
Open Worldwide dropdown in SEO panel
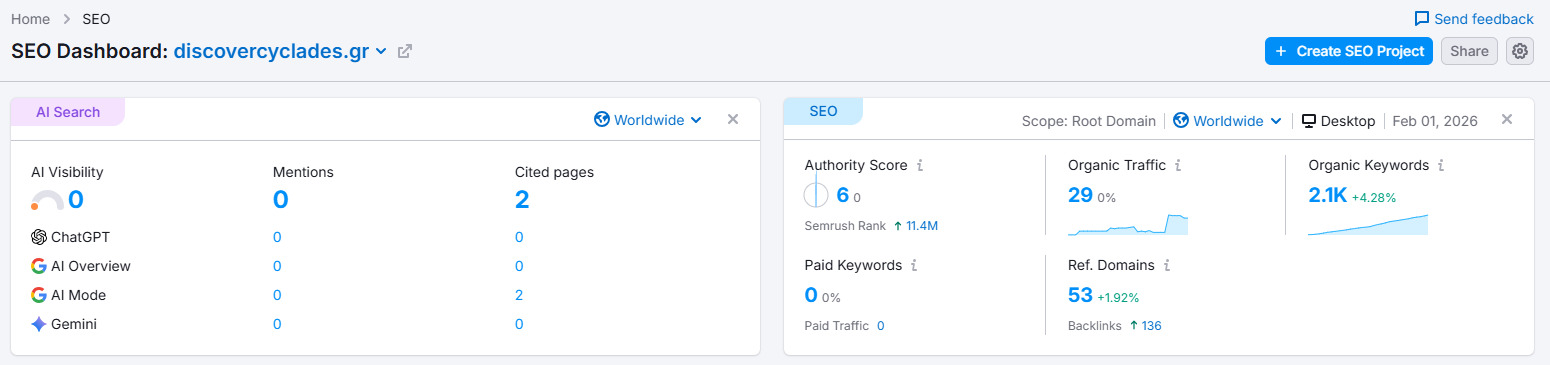1228,121
